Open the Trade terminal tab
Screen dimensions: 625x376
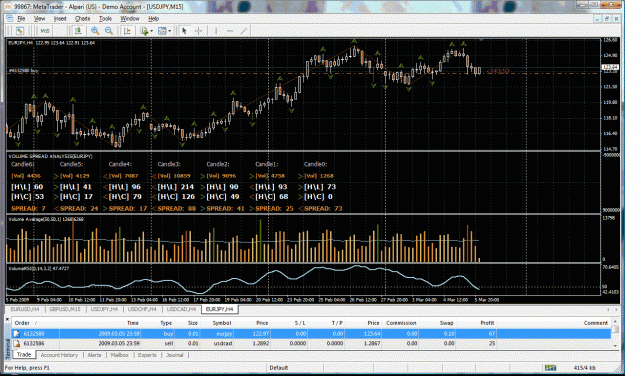click(24, 354)
